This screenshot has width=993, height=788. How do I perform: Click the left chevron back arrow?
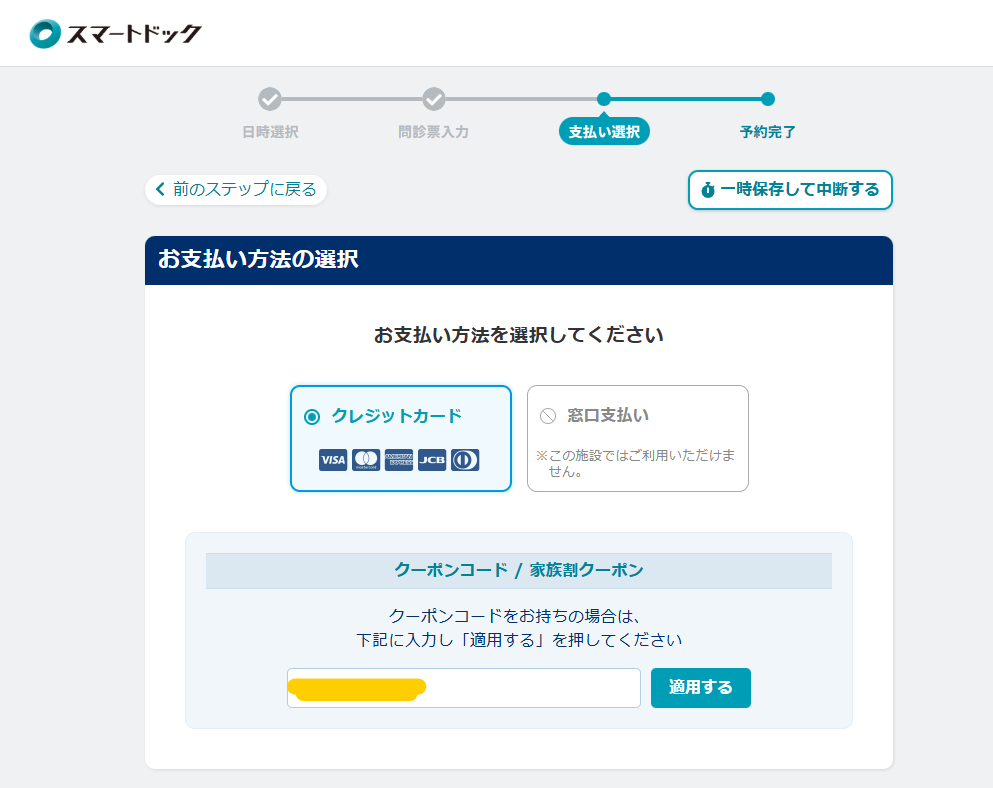[x=160, y=189]
